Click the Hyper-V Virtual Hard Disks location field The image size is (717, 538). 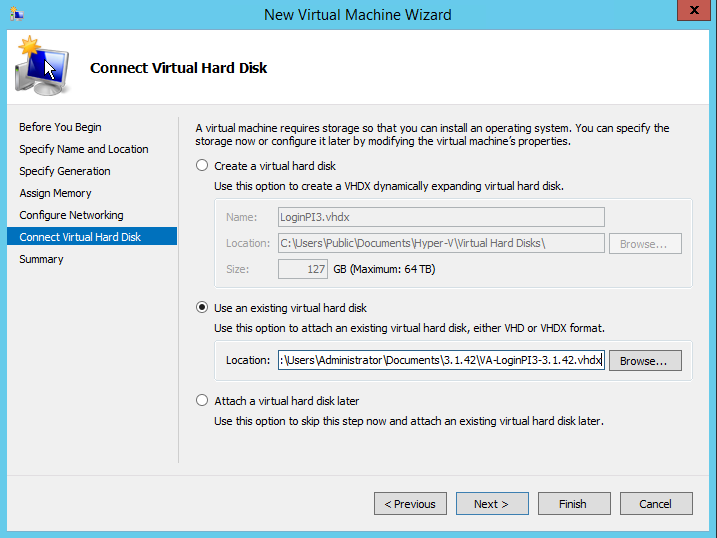point(441,243)
